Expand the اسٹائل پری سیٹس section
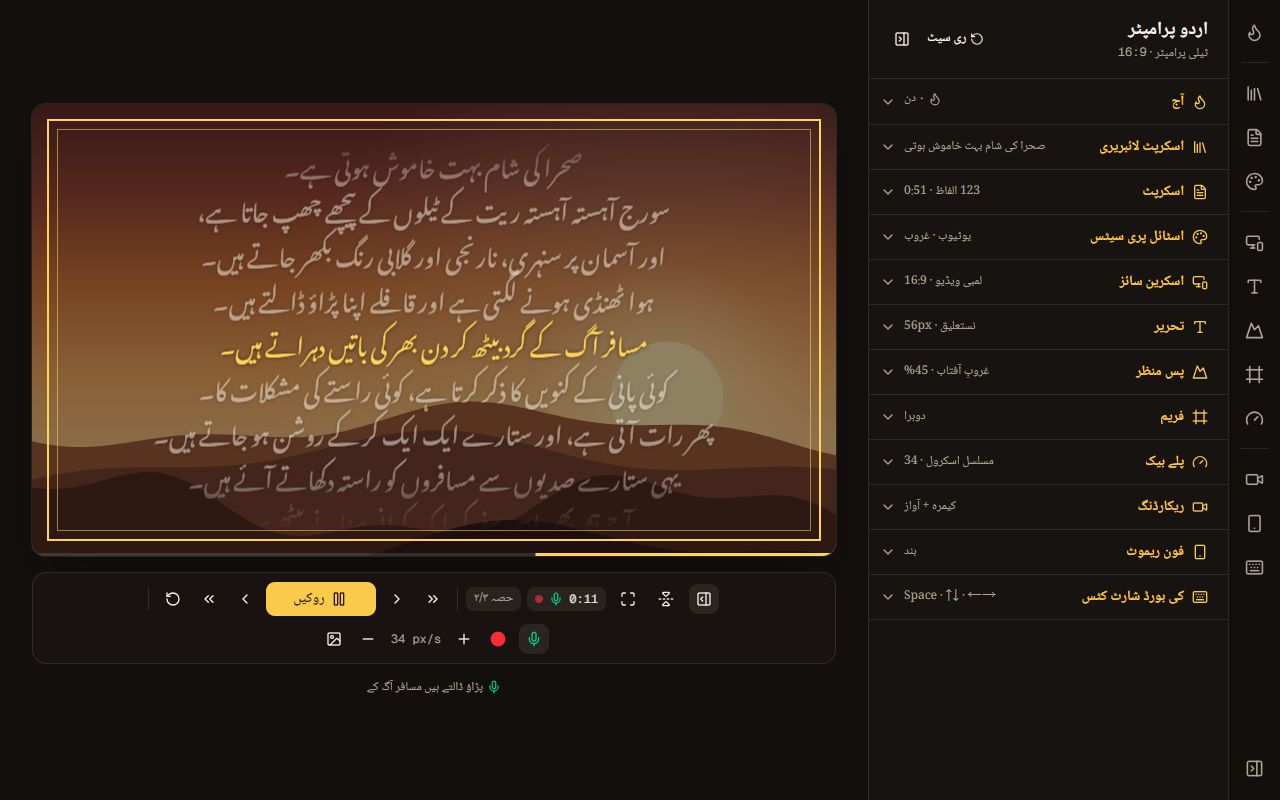 [1048, 237]
